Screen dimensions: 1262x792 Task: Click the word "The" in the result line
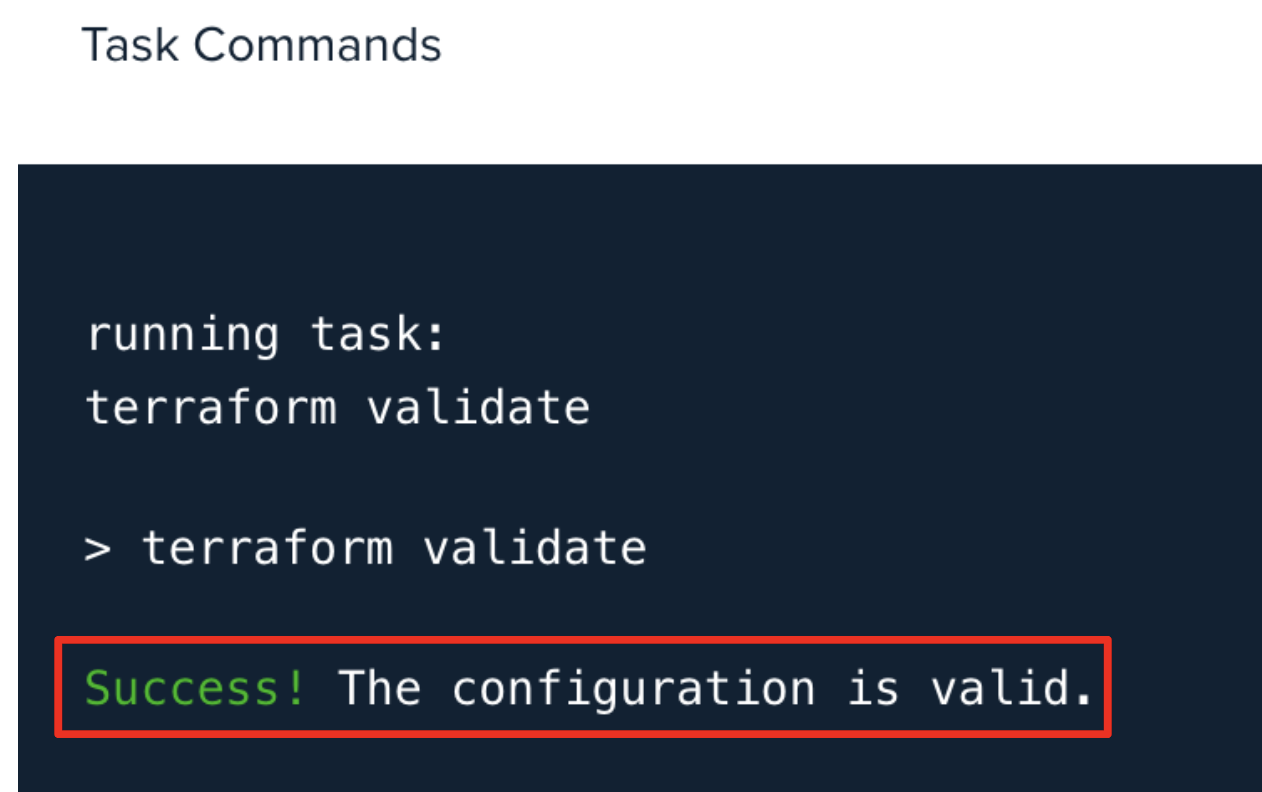379,688
